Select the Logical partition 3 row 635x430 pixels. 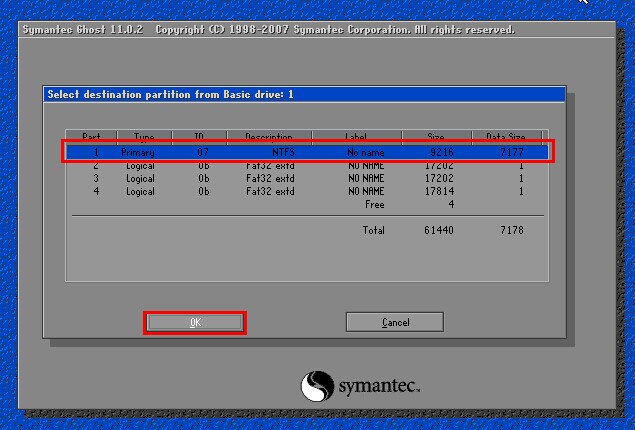307,178
